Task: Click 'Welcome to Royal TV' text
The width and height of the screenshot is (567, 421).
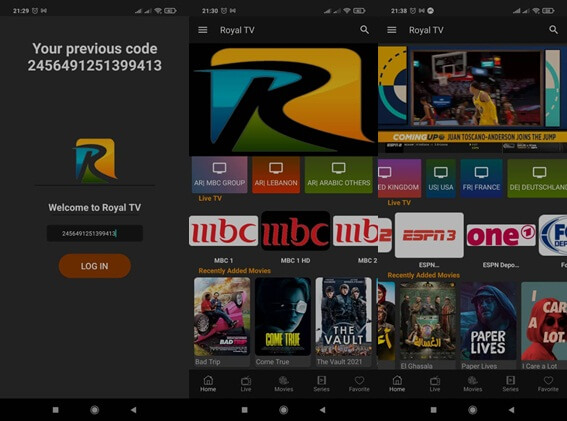Action: pos(94,207)
